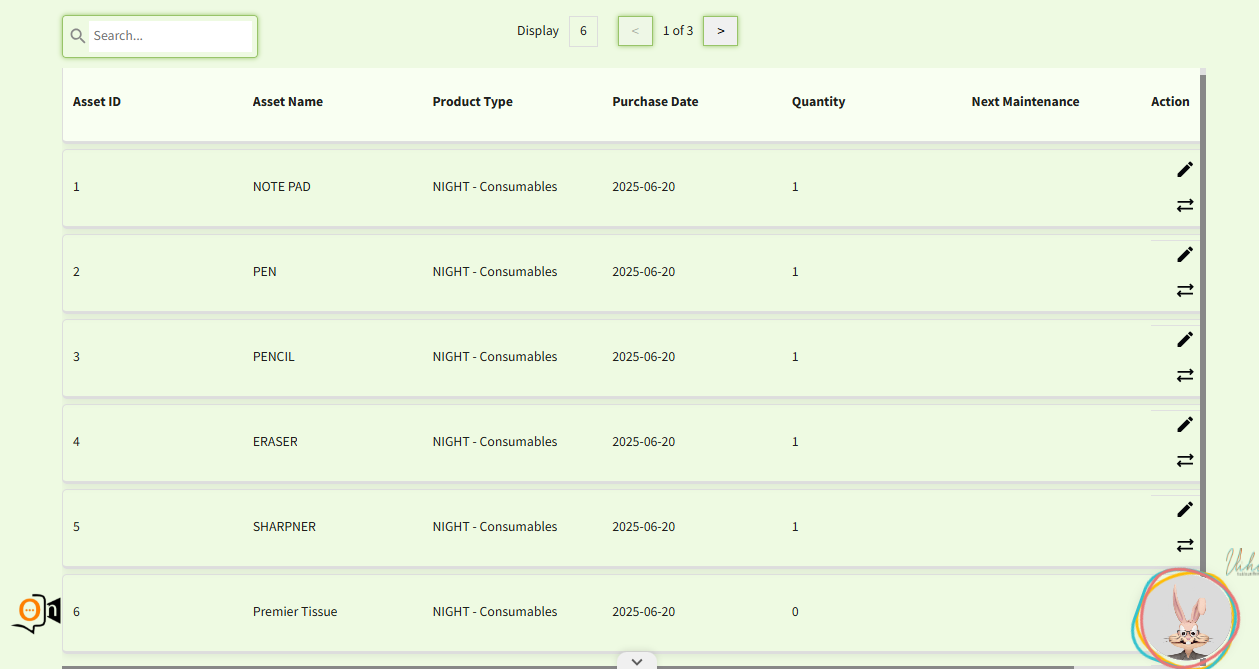Click the transfer arrows icon for NOTE PAD

click(1185, 205)
